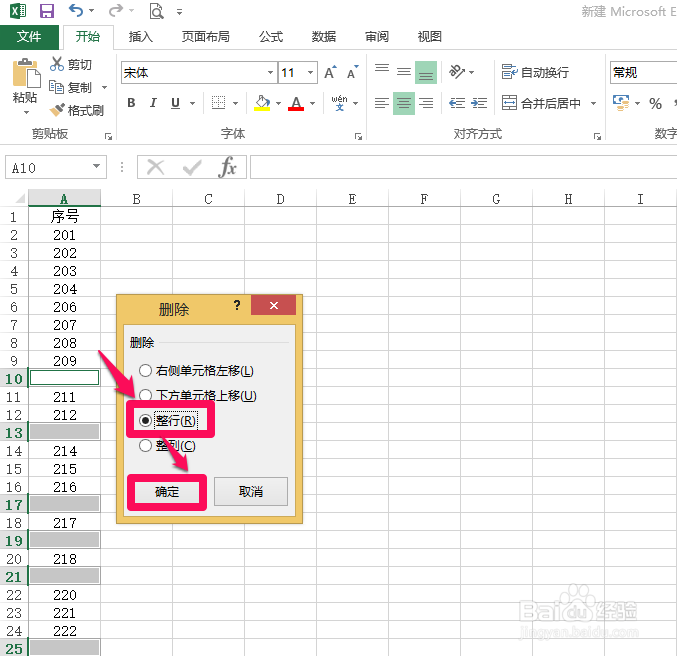Toggle Underline formatting
The width and height of the screenshot is (677, 656).
[175, 103]
